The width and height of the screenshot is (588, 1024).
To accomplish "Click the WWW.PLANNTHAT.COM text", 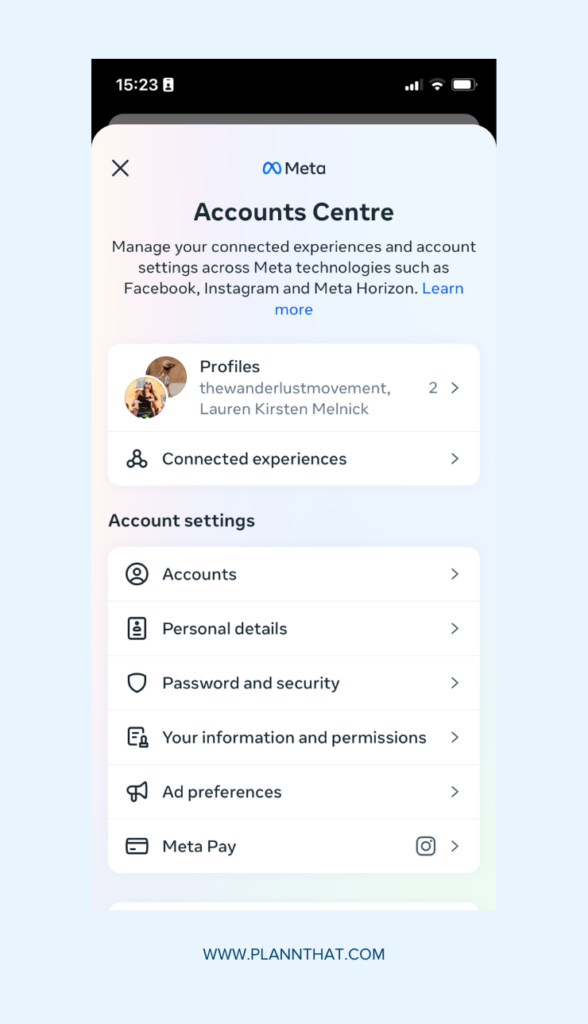I will tap(294, 954).
